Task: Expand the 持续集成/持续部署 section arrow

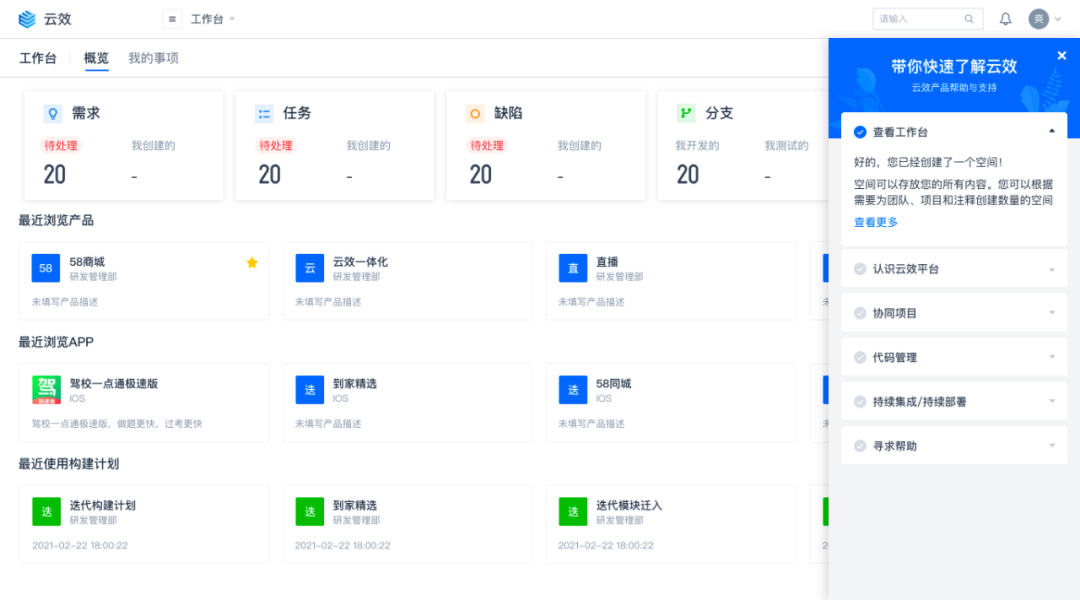Action: pos(1052,402)
